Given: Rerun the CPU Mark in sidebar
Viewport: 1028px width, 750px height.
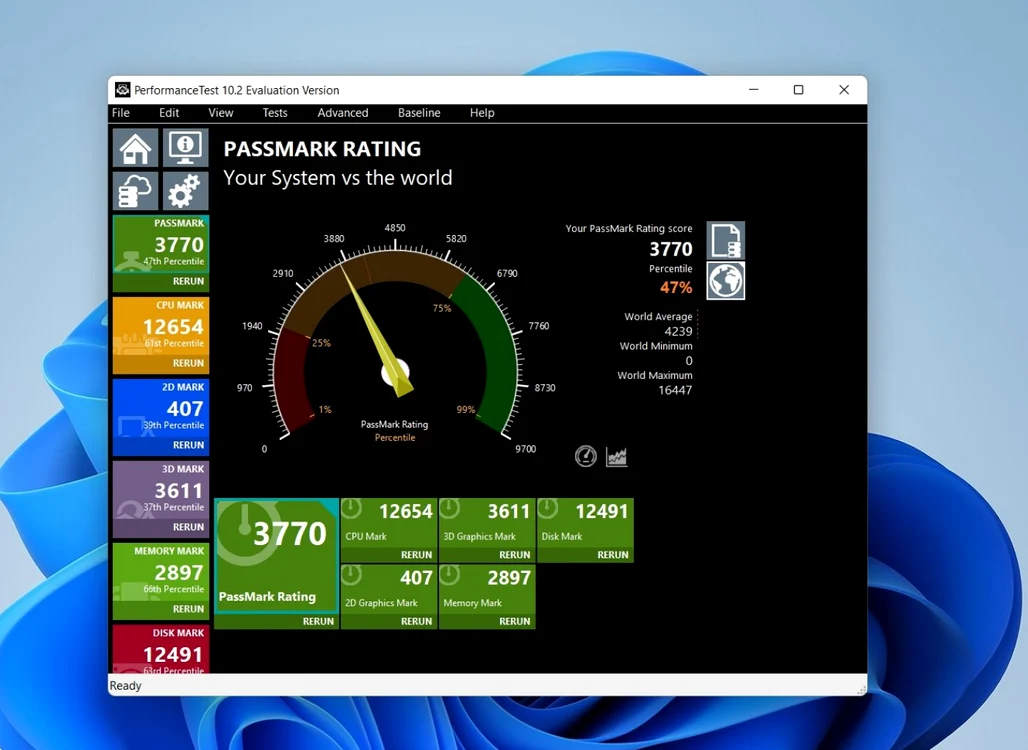Looking at the screenshot, I should [x=188, y=363].
